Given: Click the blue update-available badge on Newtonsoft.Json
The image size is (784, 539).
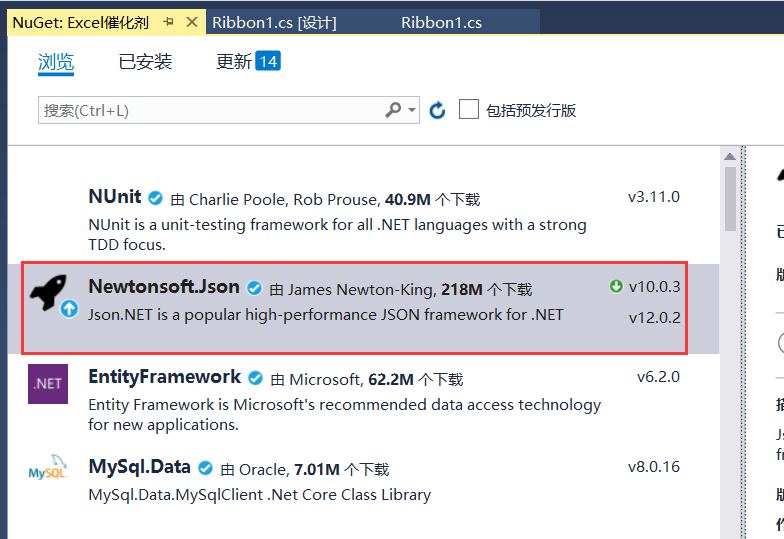Looking at the screenshot, I should tap(69, 310).
